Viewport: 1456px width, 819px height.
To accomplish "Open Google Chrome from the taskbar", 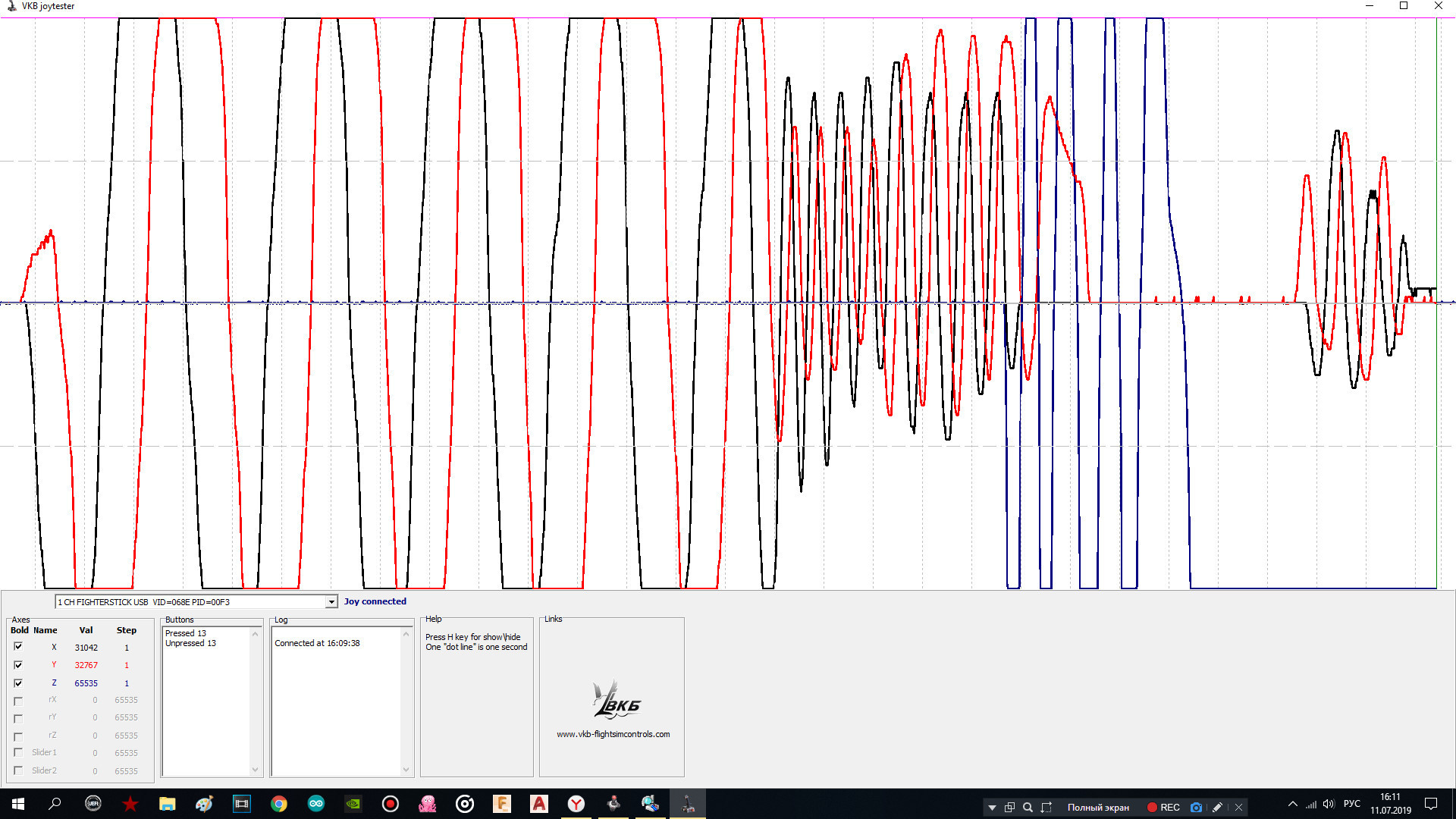I will [279, 804].
